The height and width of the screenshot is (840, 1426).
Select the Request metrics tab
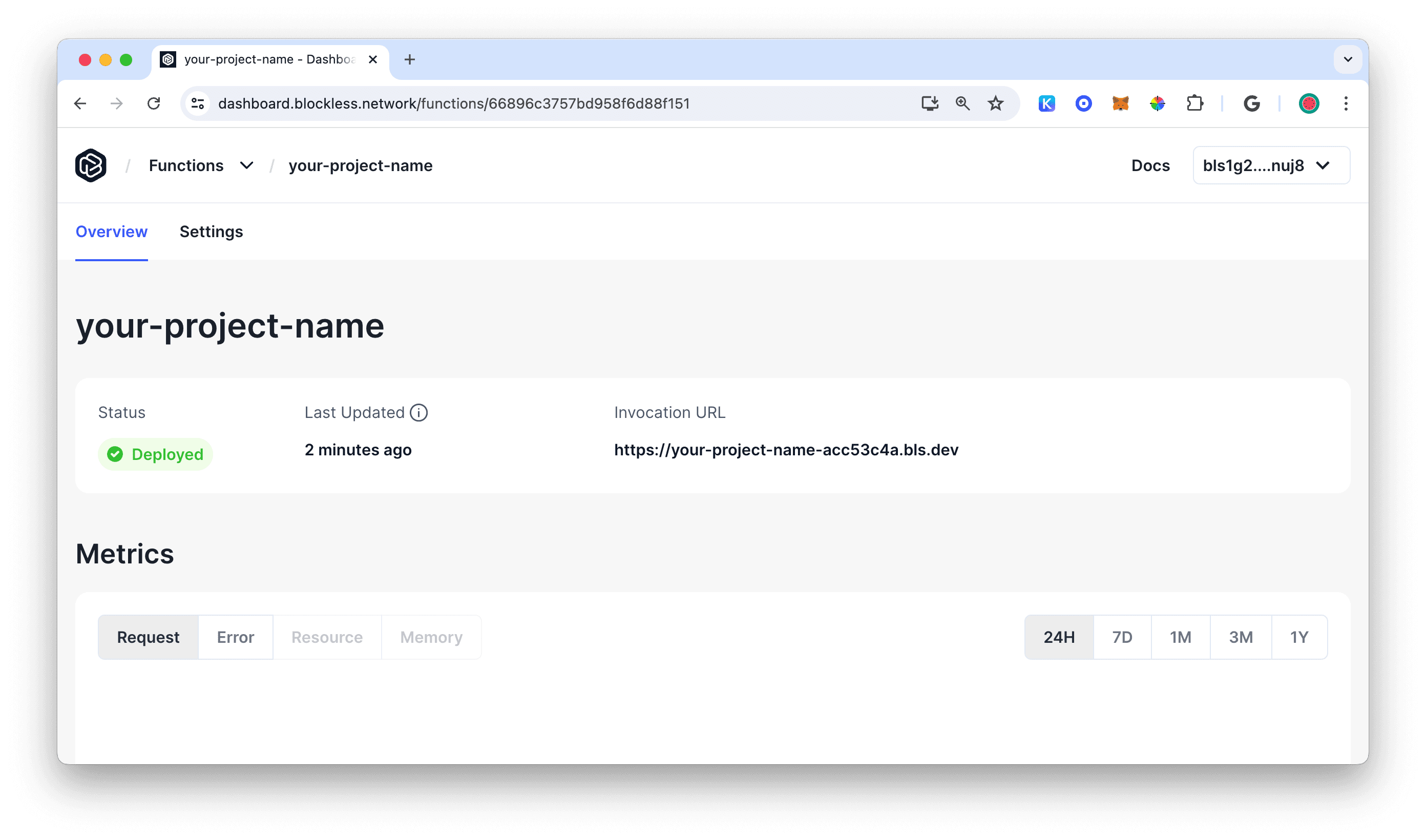coord(148,637)
